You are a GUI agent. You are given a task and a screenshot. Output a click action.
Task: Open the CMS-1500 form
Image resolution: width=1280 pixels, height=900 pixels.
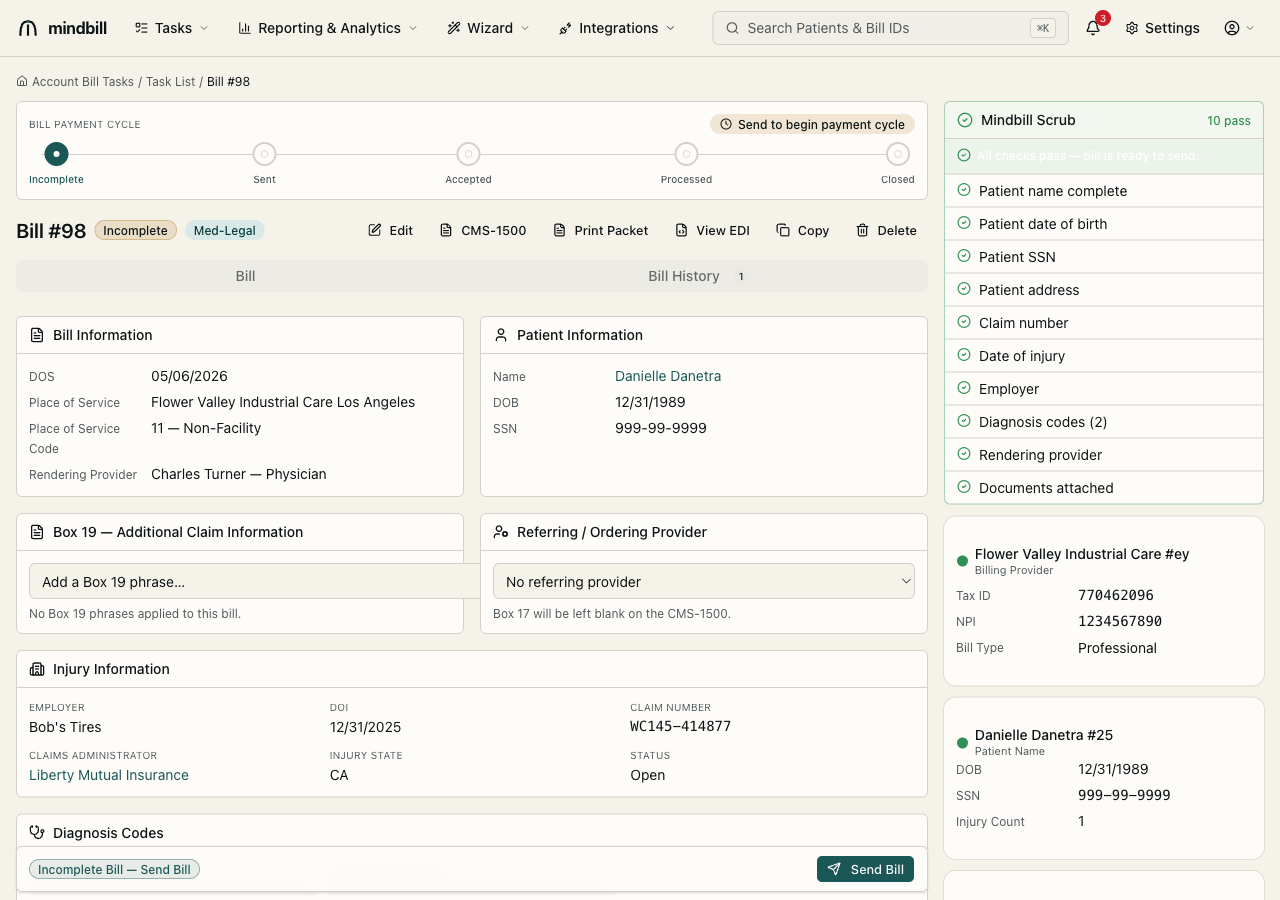click(483, 230)
